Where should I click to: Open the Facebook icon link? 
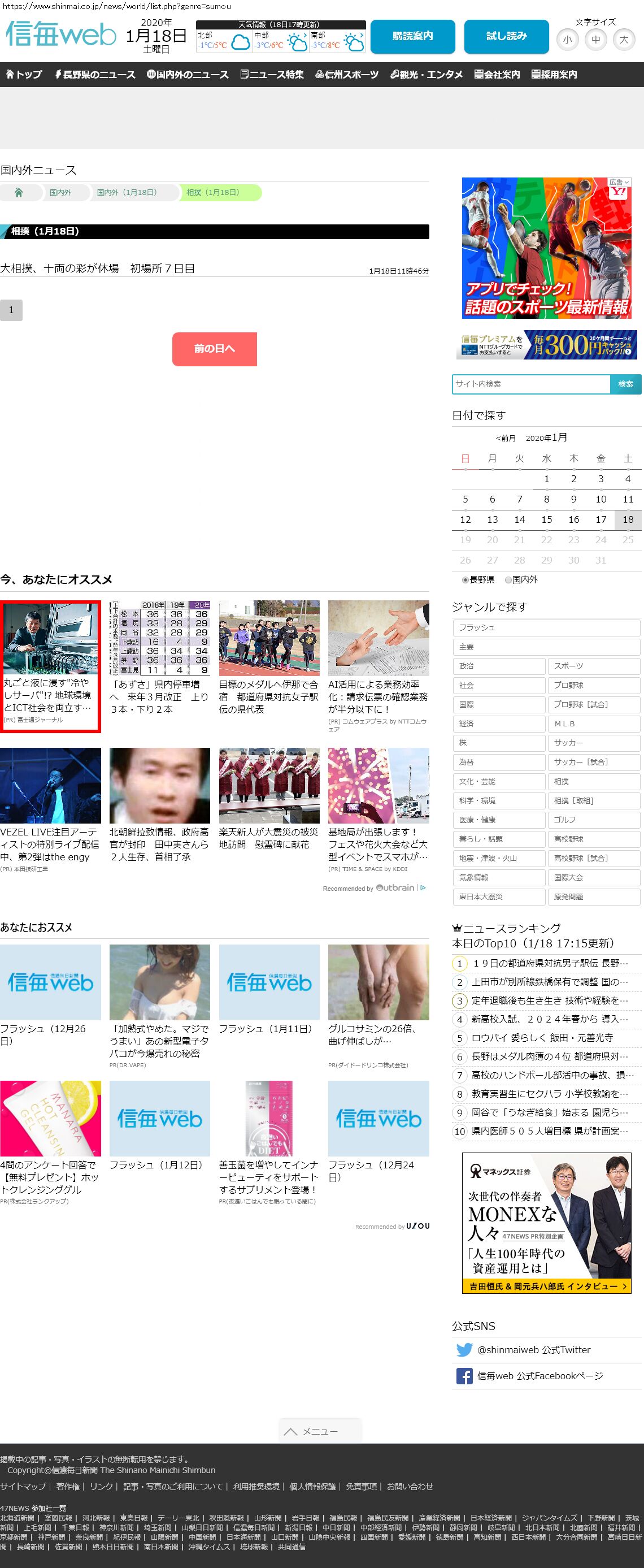tap(464, 1376)
